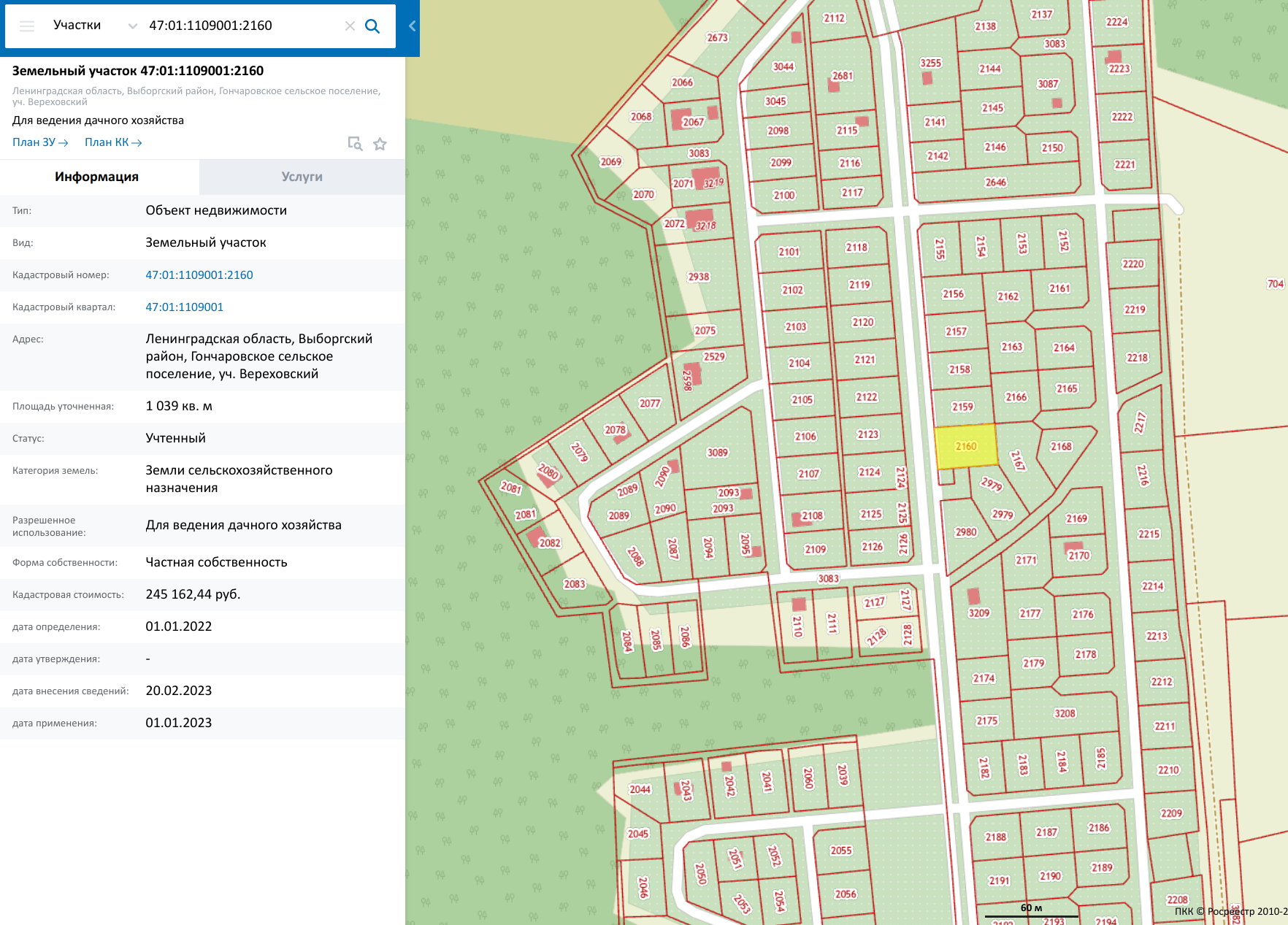This screenshot has height=925, width=1288.
Task: Open the План КК link
Action: point(113,142)
